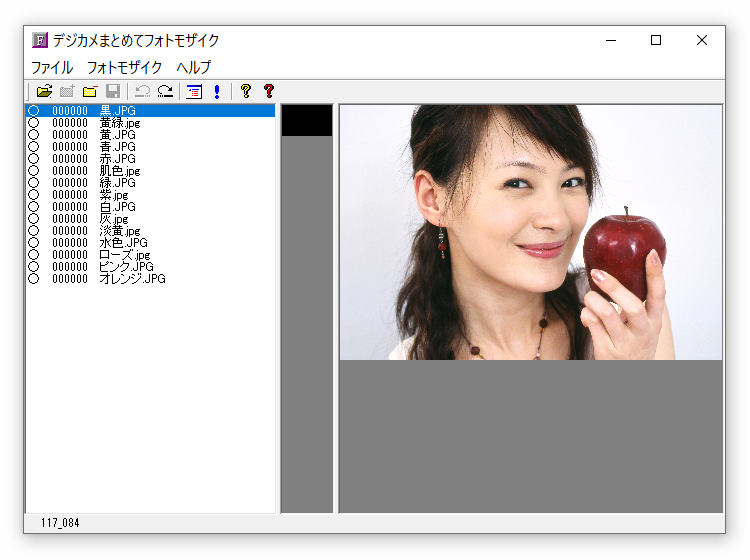Open the ファイル menu
This screenshot has height=560, width=750.
52,67
